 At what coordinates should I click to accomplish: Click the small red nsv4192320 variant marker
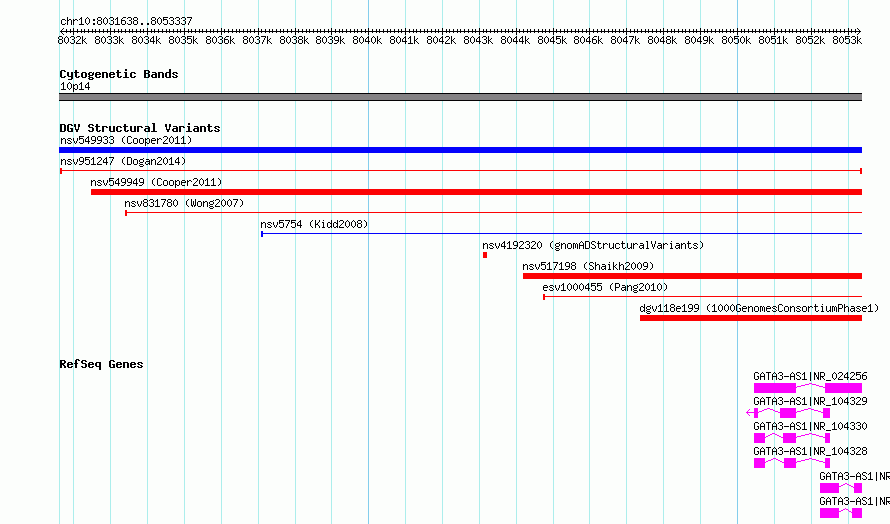pos(485,255)
